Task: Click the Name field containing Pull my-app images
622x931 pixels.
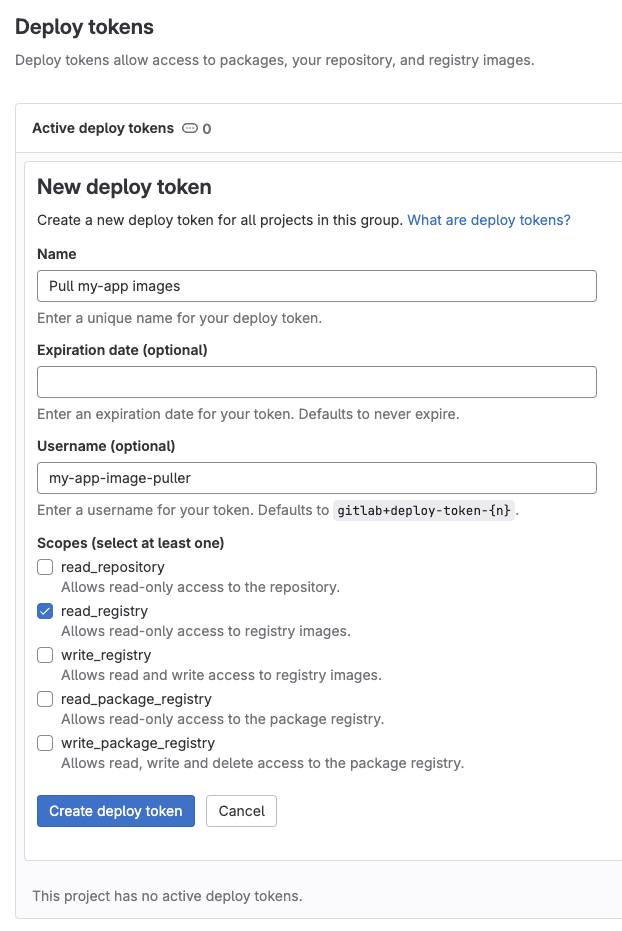Action: point(316,285)
